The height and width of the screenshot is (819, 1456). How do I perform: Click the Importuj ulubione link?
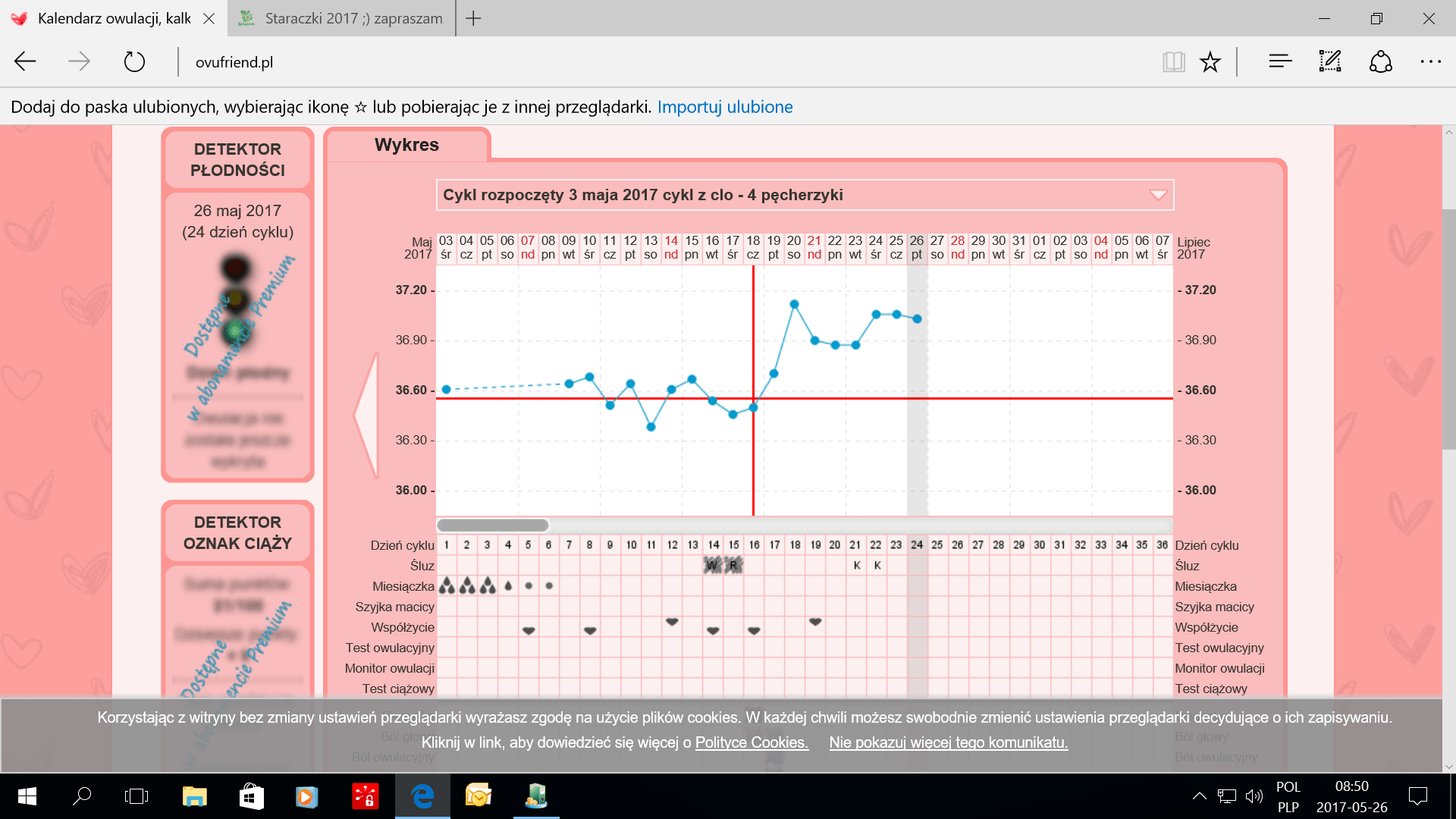coord(724,107)
